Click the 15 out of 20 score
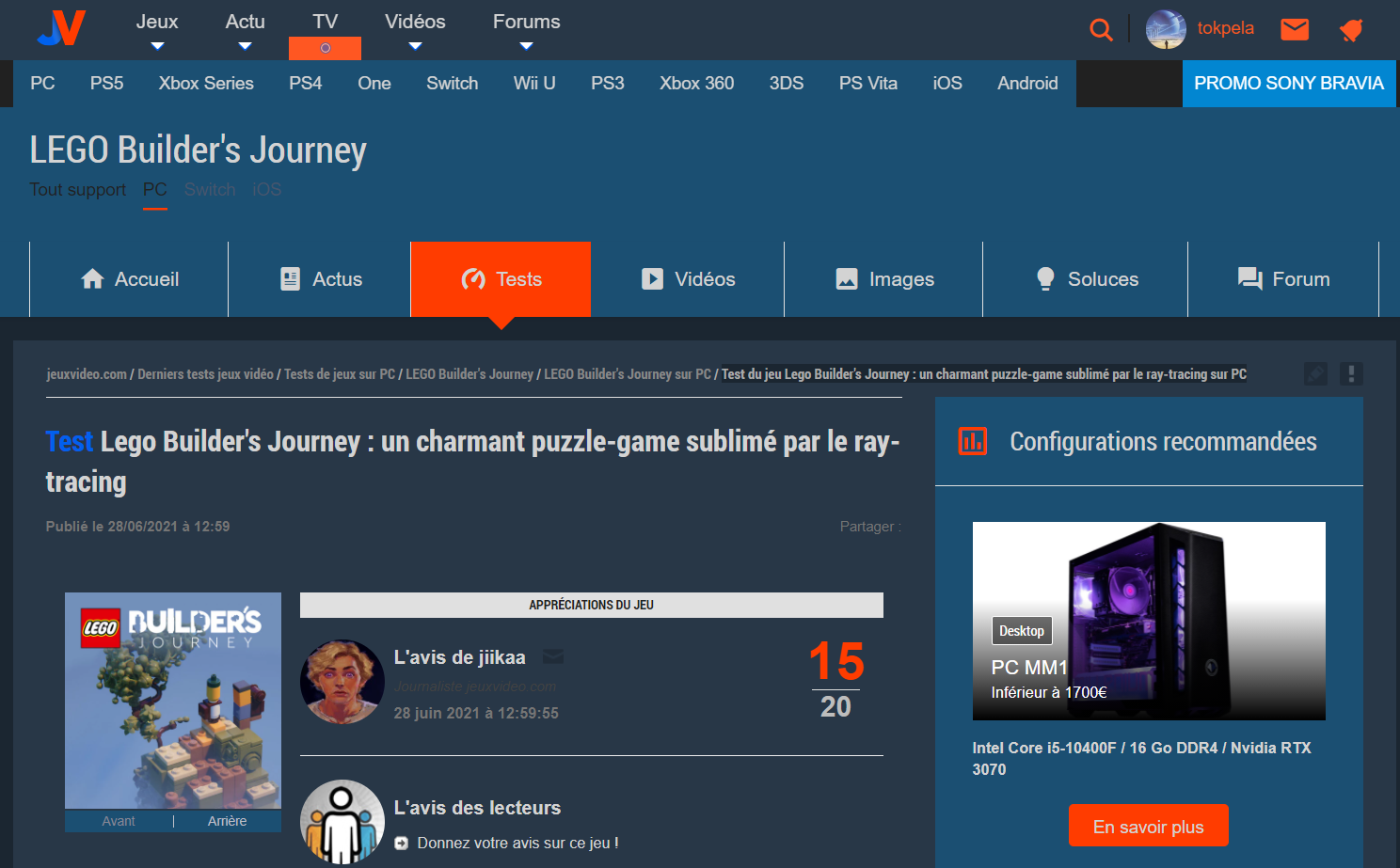The image size is (1400, 868). click(x=835, y=679)
